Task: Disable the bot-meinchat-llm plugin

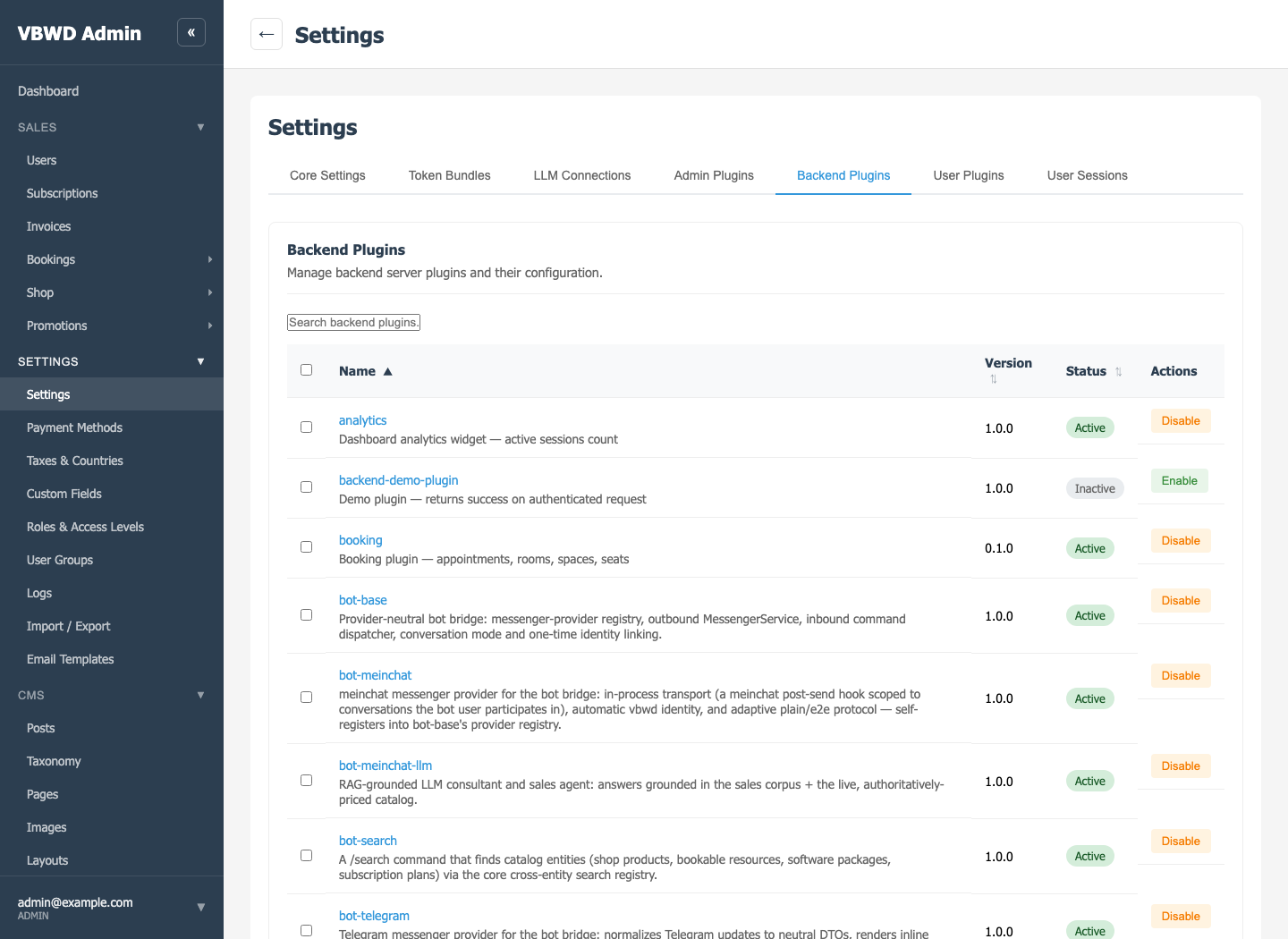Action: 1181,766
